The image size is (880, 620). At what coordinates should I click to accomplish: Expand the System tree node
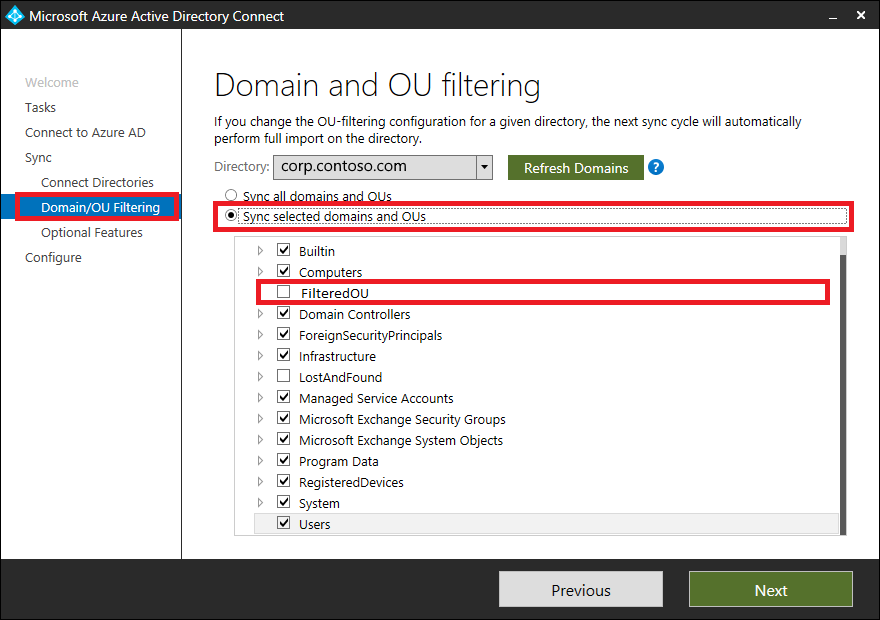click(x=260, y=503)
